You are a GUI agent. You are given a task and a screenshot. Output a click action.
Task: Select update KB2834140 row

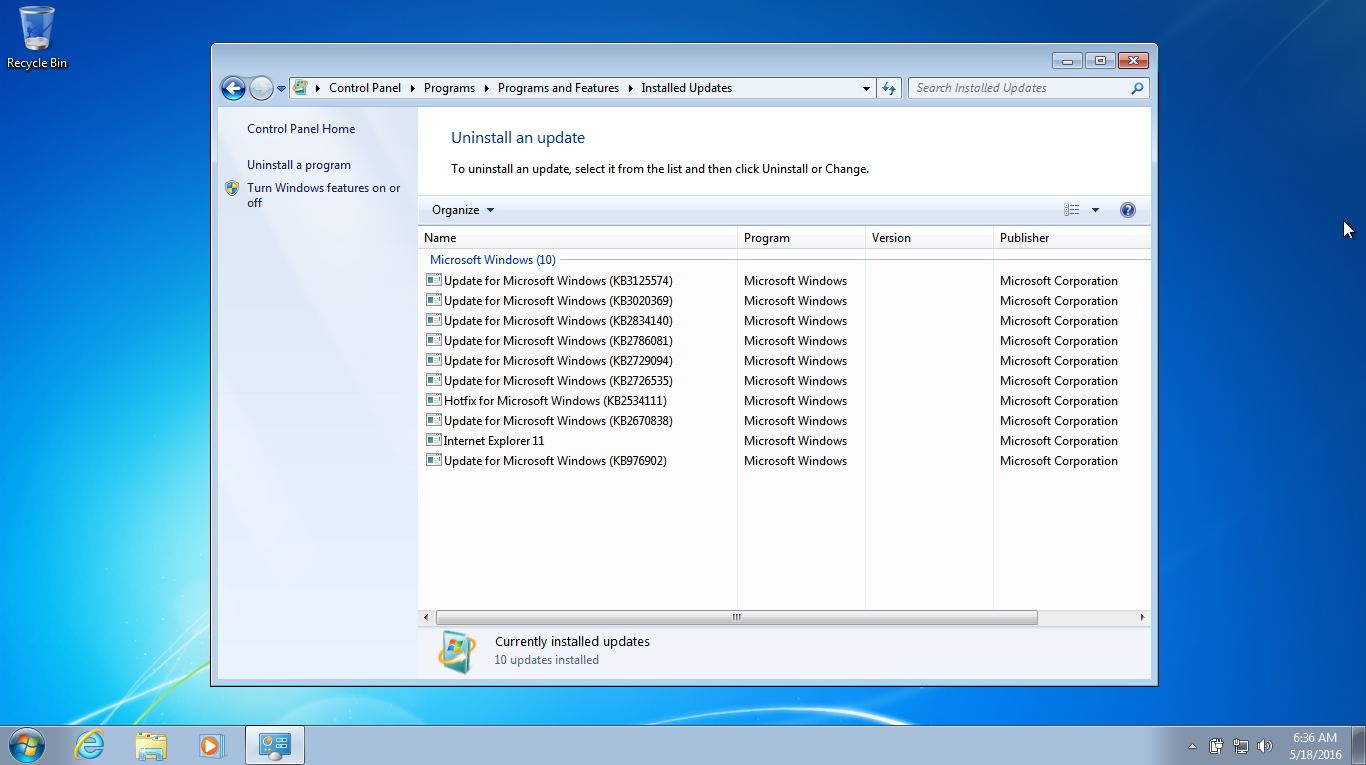tap(785, 321)
